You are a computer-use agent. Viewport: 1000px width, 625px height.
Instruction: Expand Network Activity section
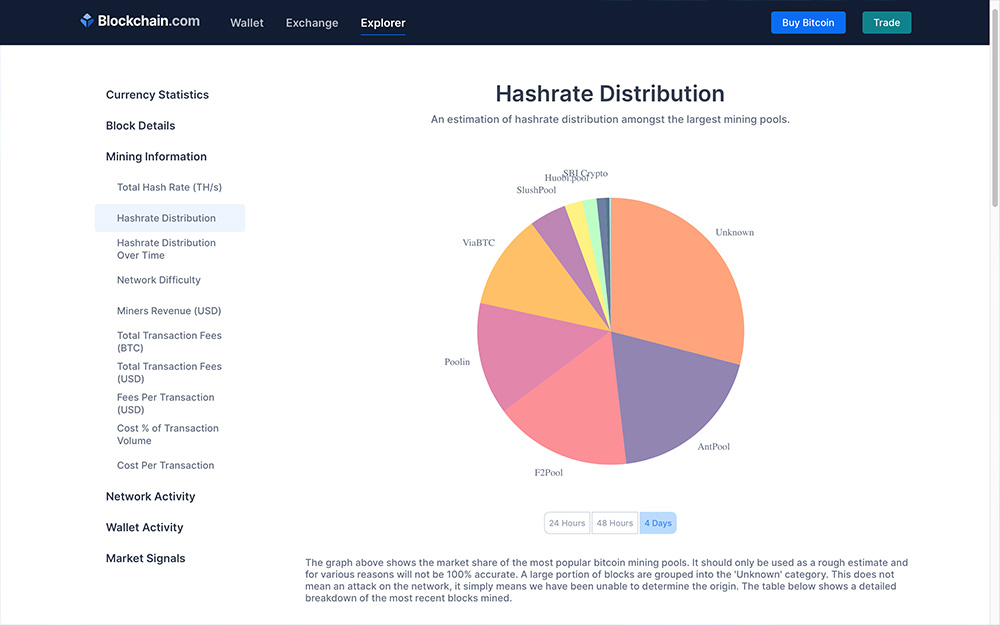pos(151,496)
